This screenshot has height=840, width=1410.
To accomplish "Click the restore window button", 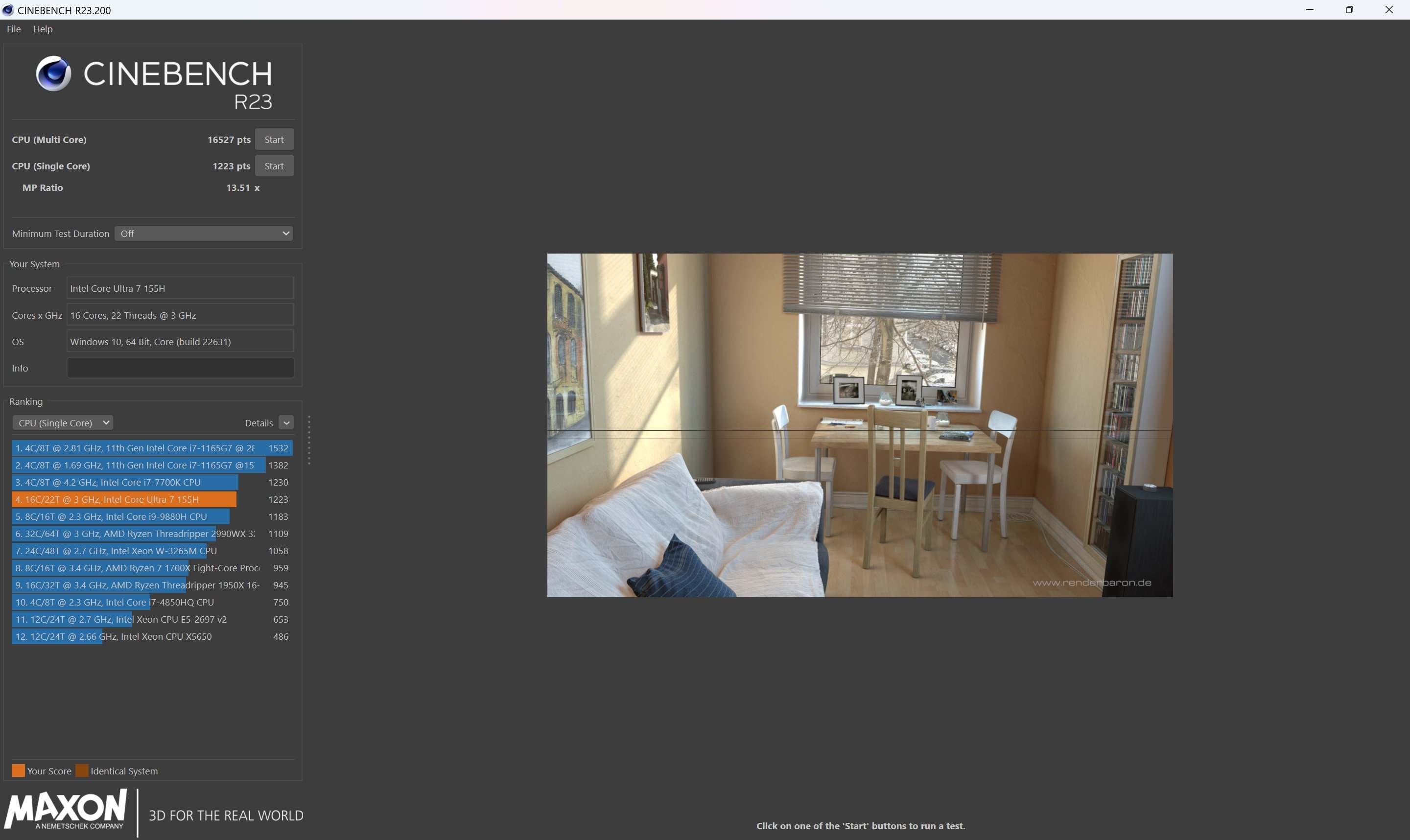I will pos(1349,10).
